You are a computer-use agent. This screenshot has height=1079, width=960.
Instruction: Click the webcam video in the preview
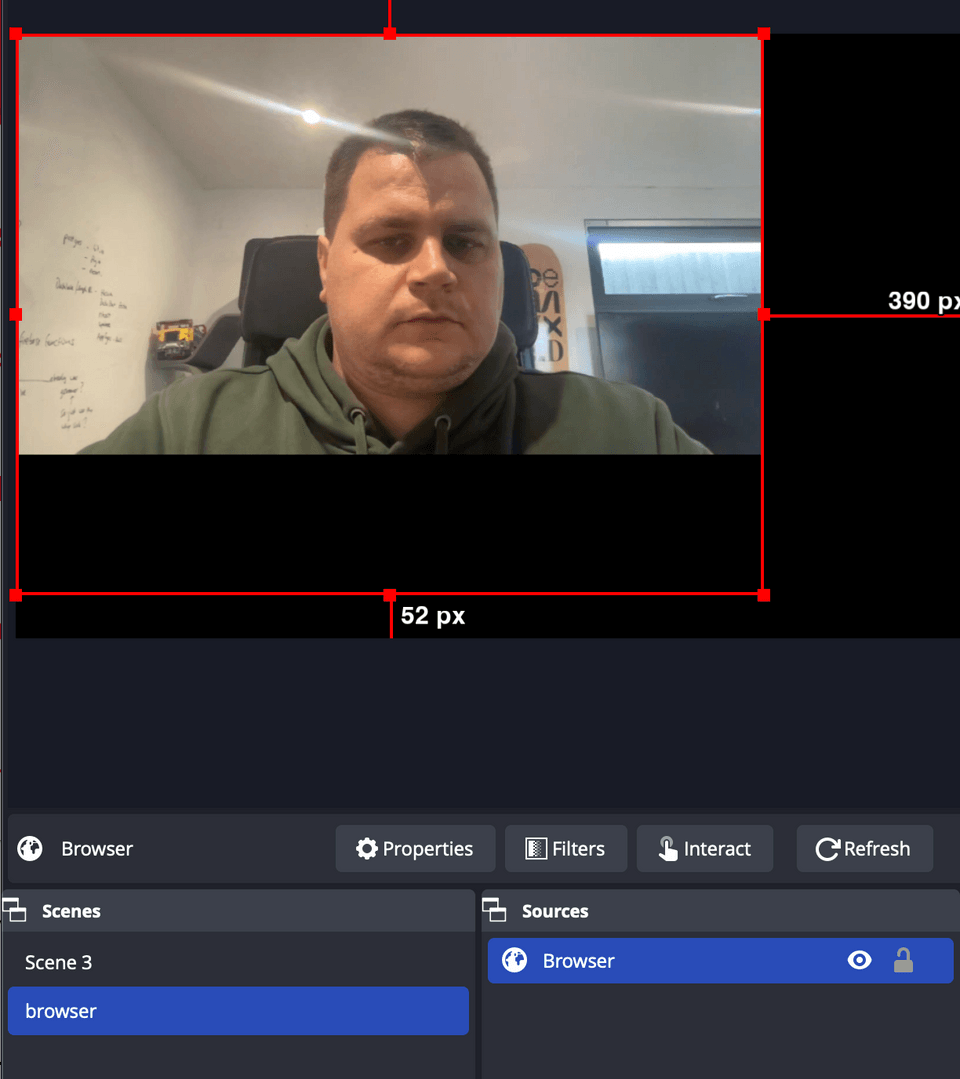click(390, 250)
